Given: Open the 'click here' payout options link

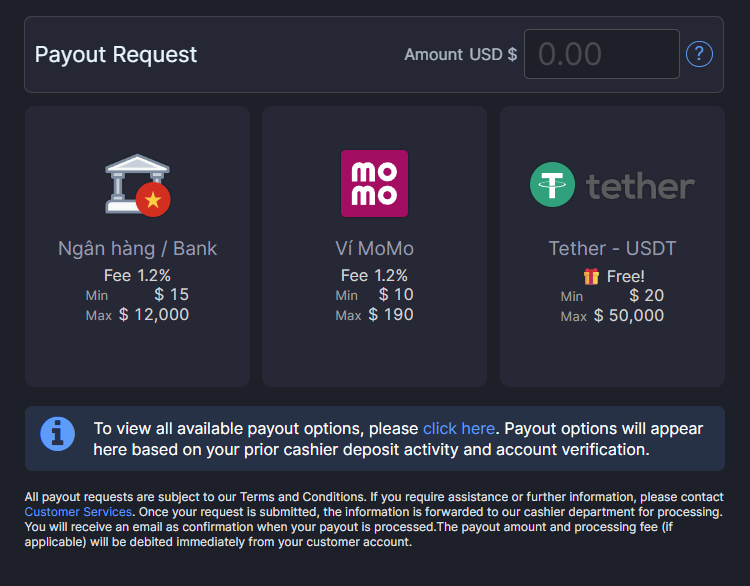Looking at the screenshot, I should coord(458,428).
